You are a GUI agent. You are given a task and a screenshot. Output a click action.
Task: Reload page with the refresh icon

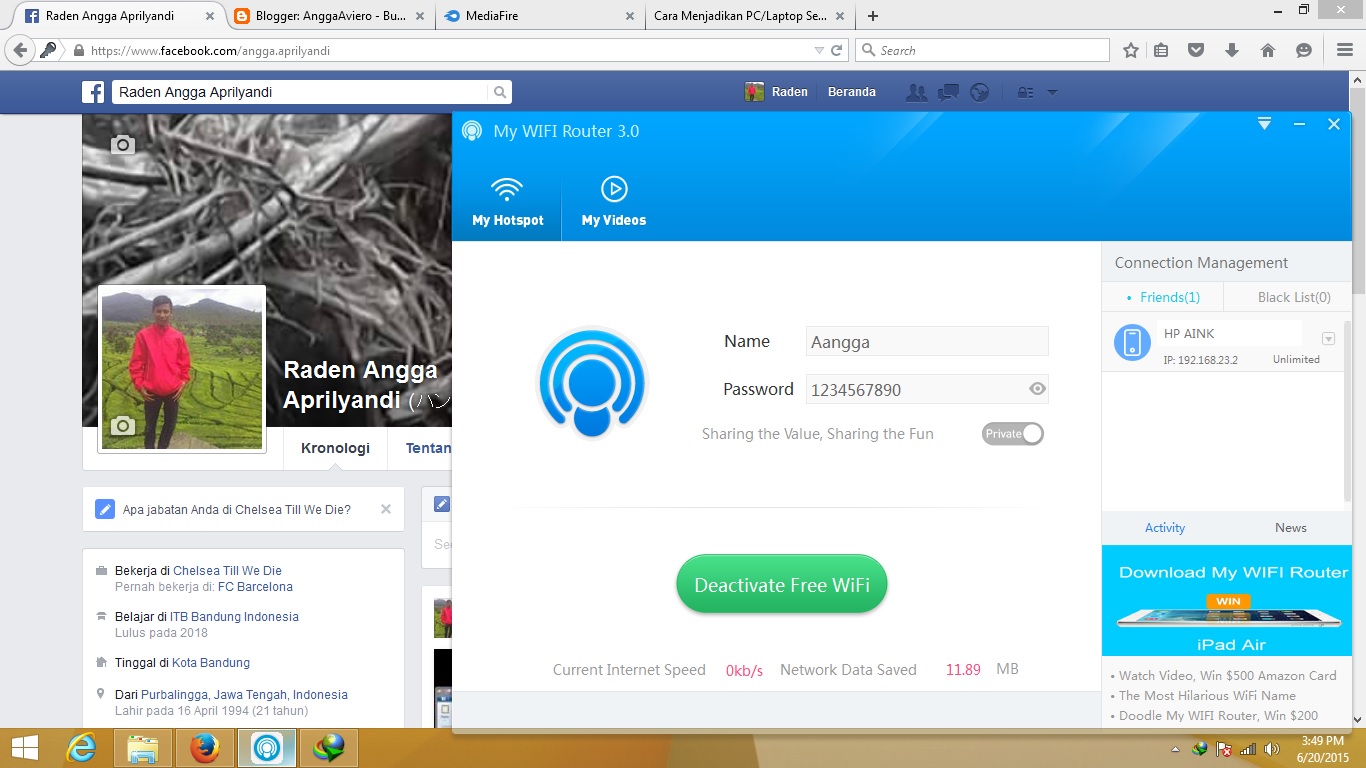point(837,50)
